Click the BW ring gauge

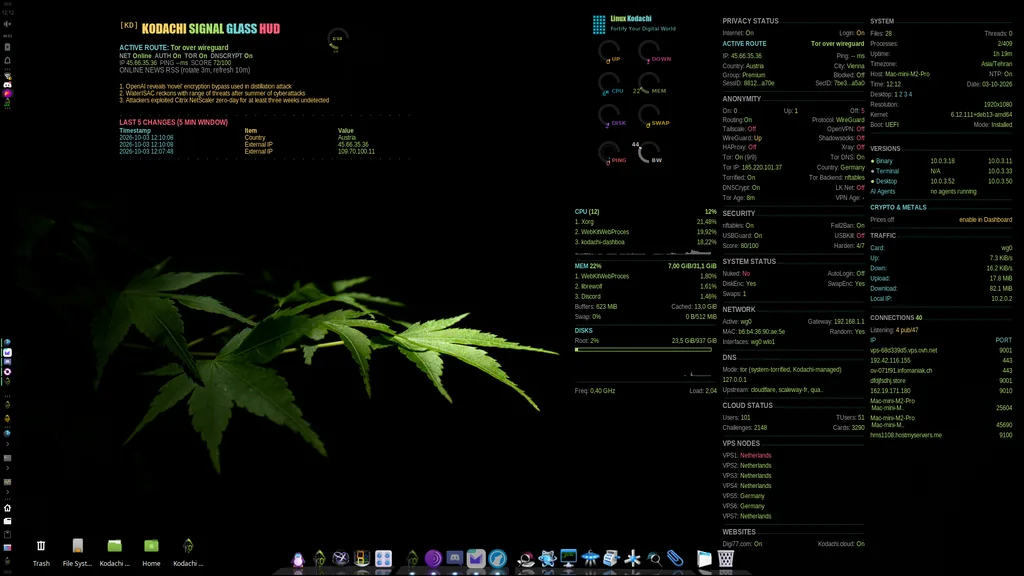[649, 153]
